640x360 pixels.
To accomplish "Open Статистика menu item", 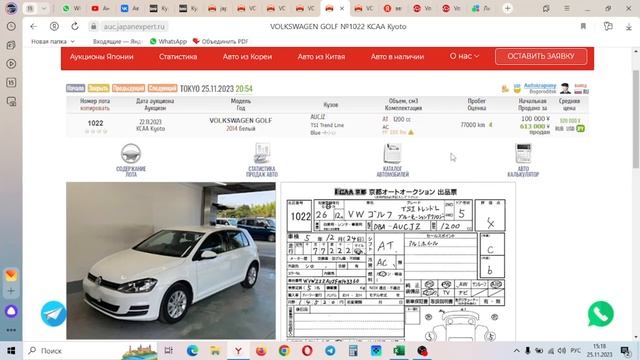I will point(178,57).
